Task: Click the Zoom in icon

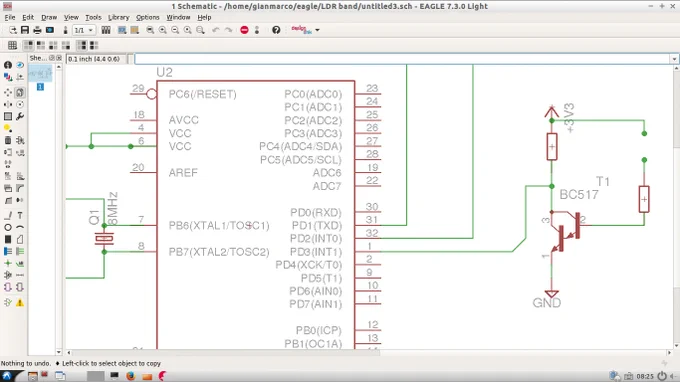Action: [163, 30]
